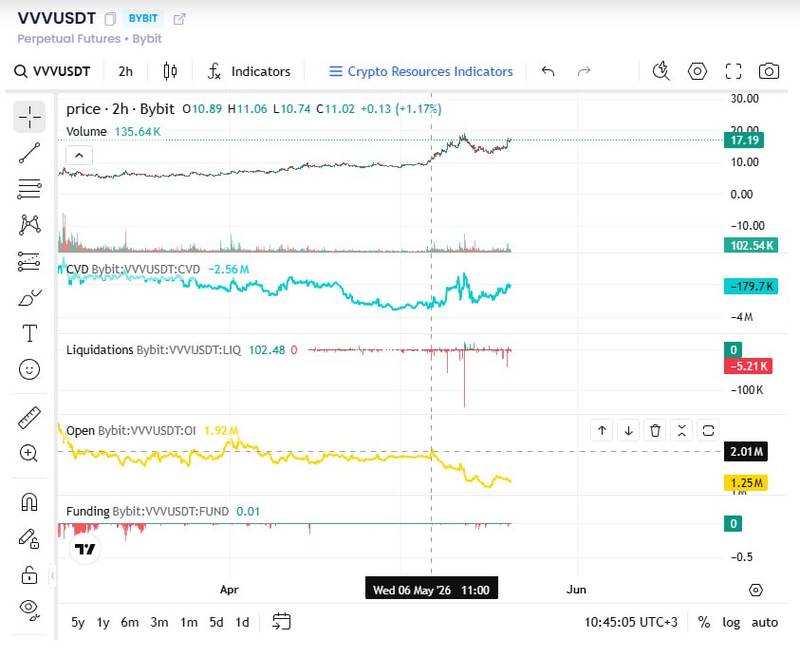Open Crypto Resources Indicators template menu

(421, 71)
